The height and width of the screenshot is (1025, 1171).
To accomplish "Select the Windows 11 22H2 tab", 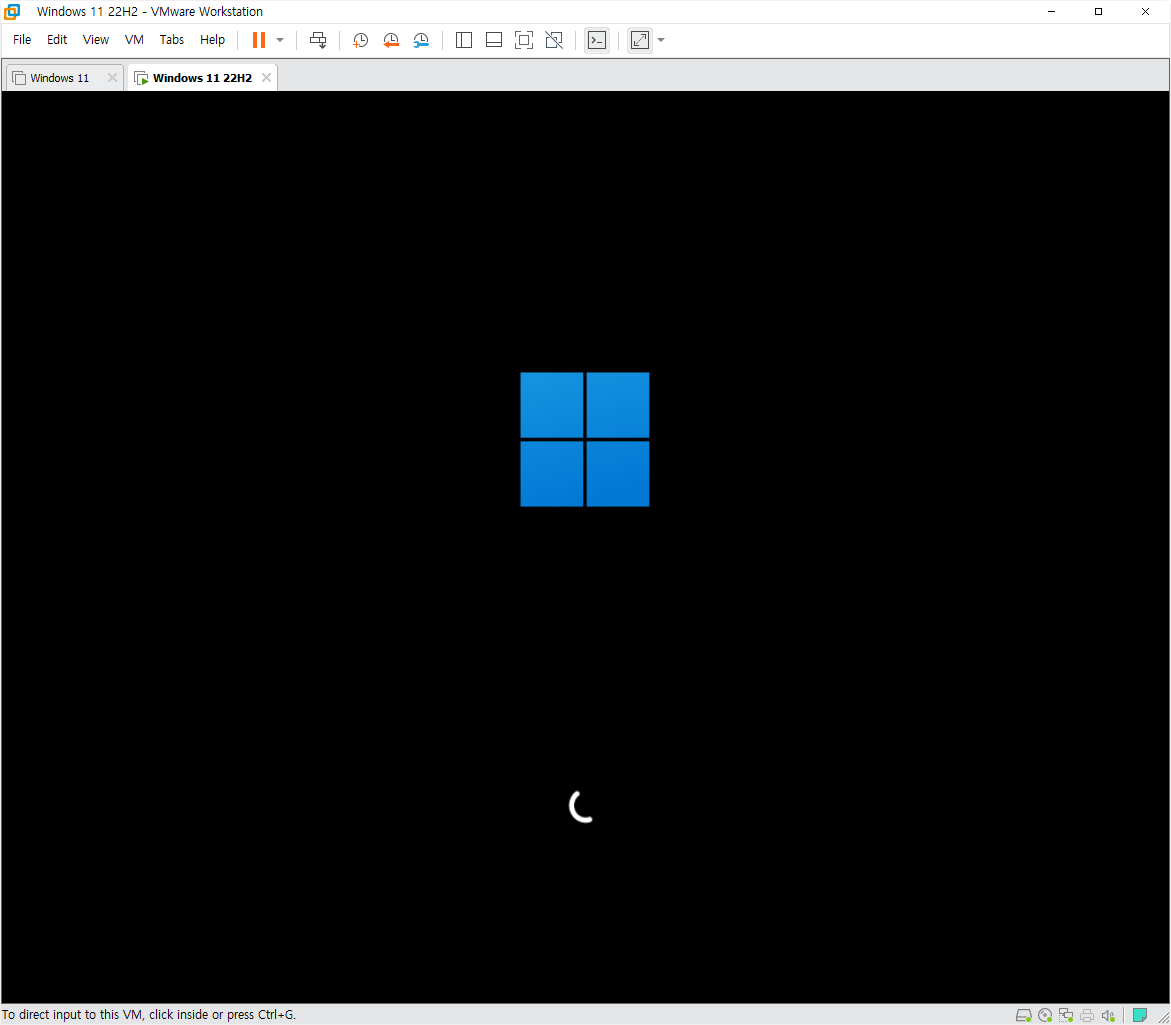I will point(202,78).
